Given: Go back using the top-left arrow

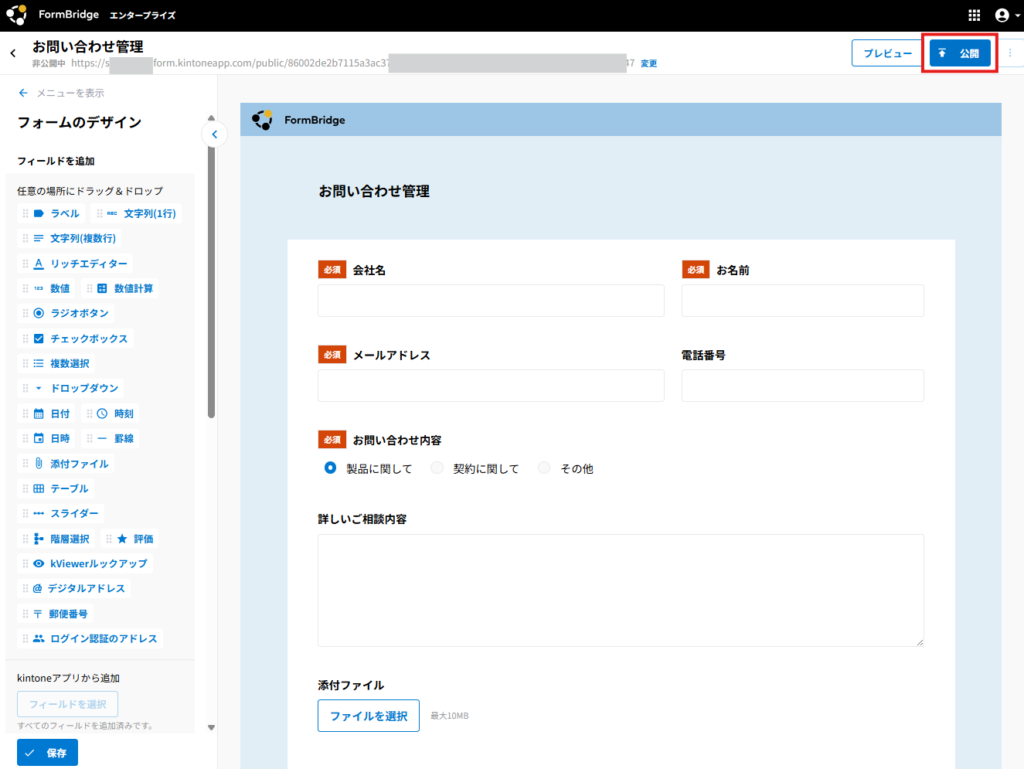Looking at the screenshot, I should pyautogui.click(x=13, y=53).
